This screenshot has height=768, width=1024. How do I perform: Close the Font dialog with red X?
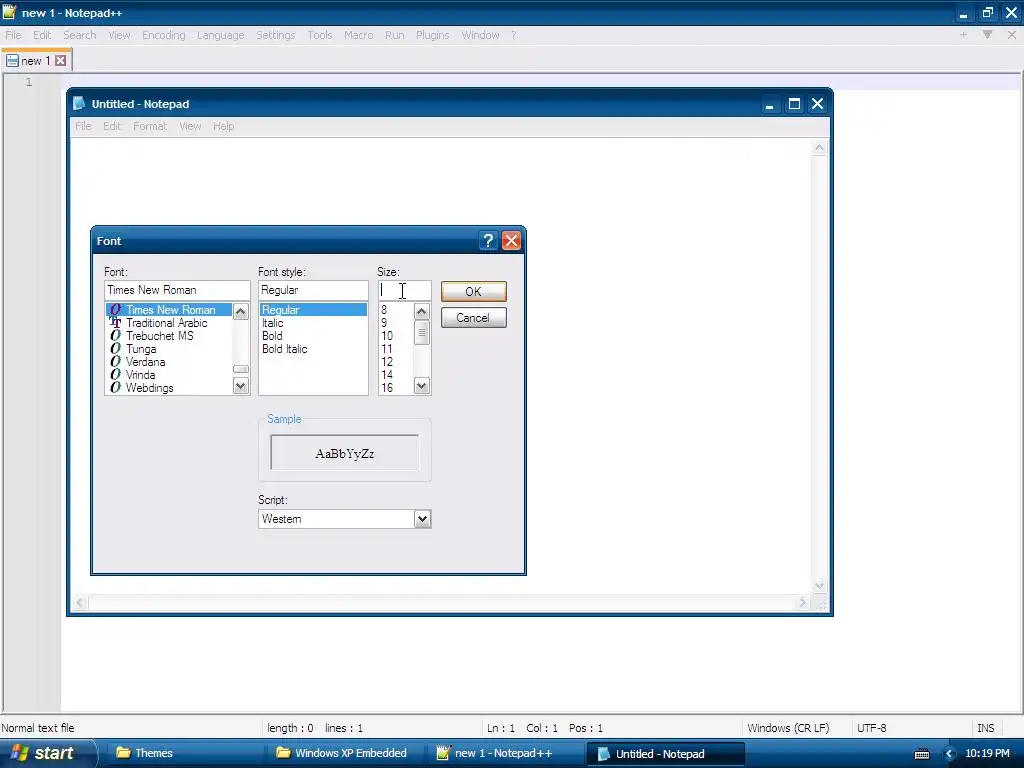[x=511, y=241]
